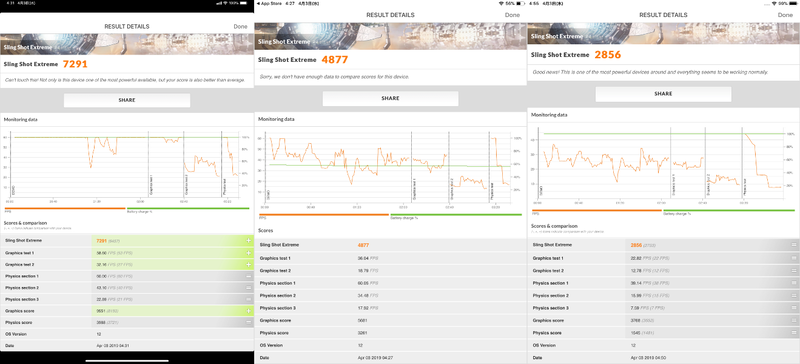Expand Graphics score plus icon, 7291 screen
800x364 pixels.
[x=248, y=310]
